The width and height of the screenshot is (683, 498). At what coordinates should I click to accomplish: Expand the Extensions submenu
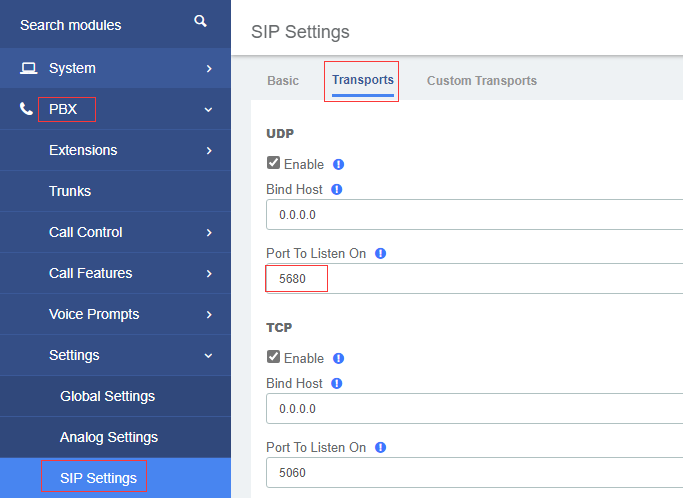[x=209, y=150]
